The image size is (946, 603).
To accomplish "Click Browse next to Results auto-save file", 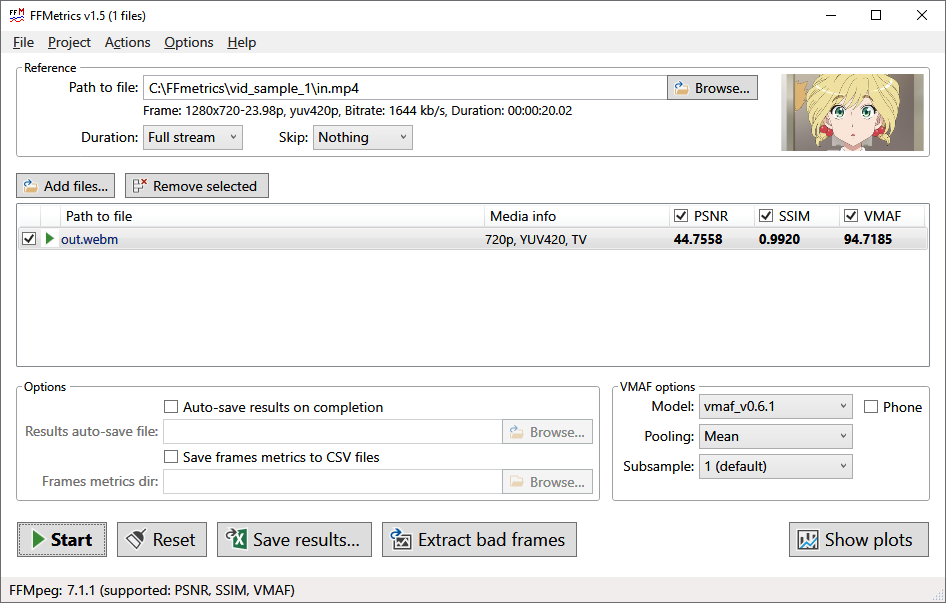I will coord(547,432).
